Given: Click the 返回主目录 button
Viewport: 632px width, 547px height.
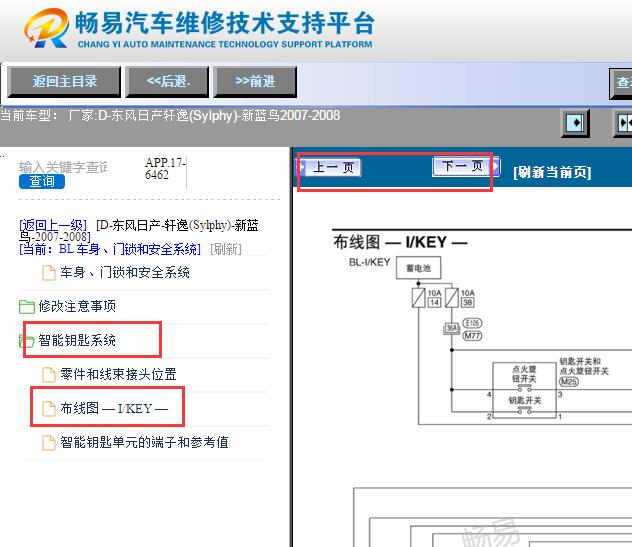Looking at the screenshot, I should point(64,82).
